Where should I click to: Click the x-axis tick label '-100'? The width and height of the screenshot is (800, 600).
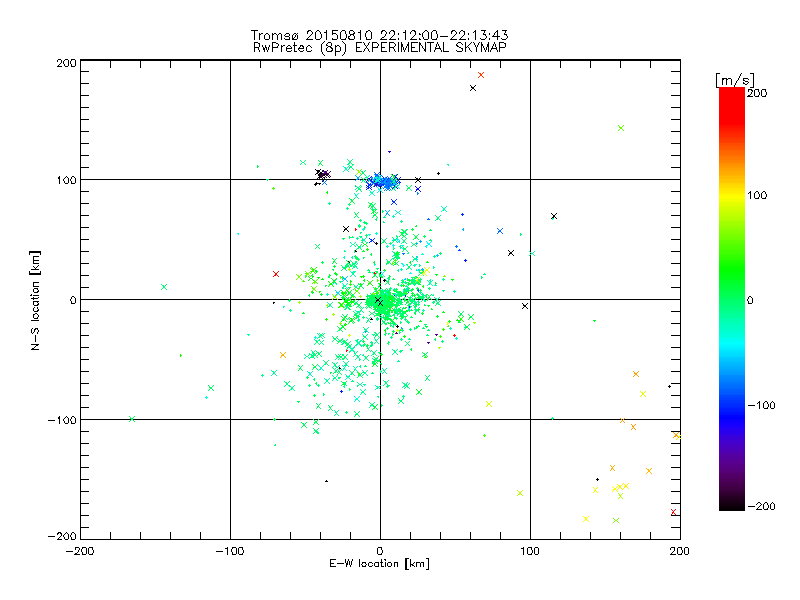[x=230, y=552]
